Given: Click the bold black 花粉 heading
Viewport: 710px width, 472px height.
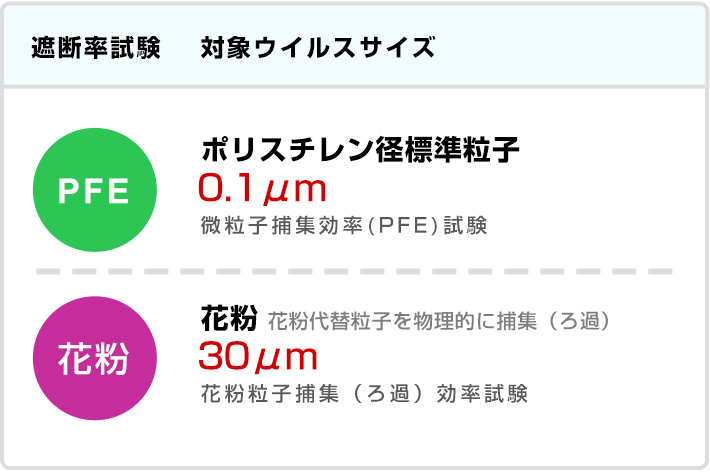Looking at the screenshot, I should pos(230,320).
